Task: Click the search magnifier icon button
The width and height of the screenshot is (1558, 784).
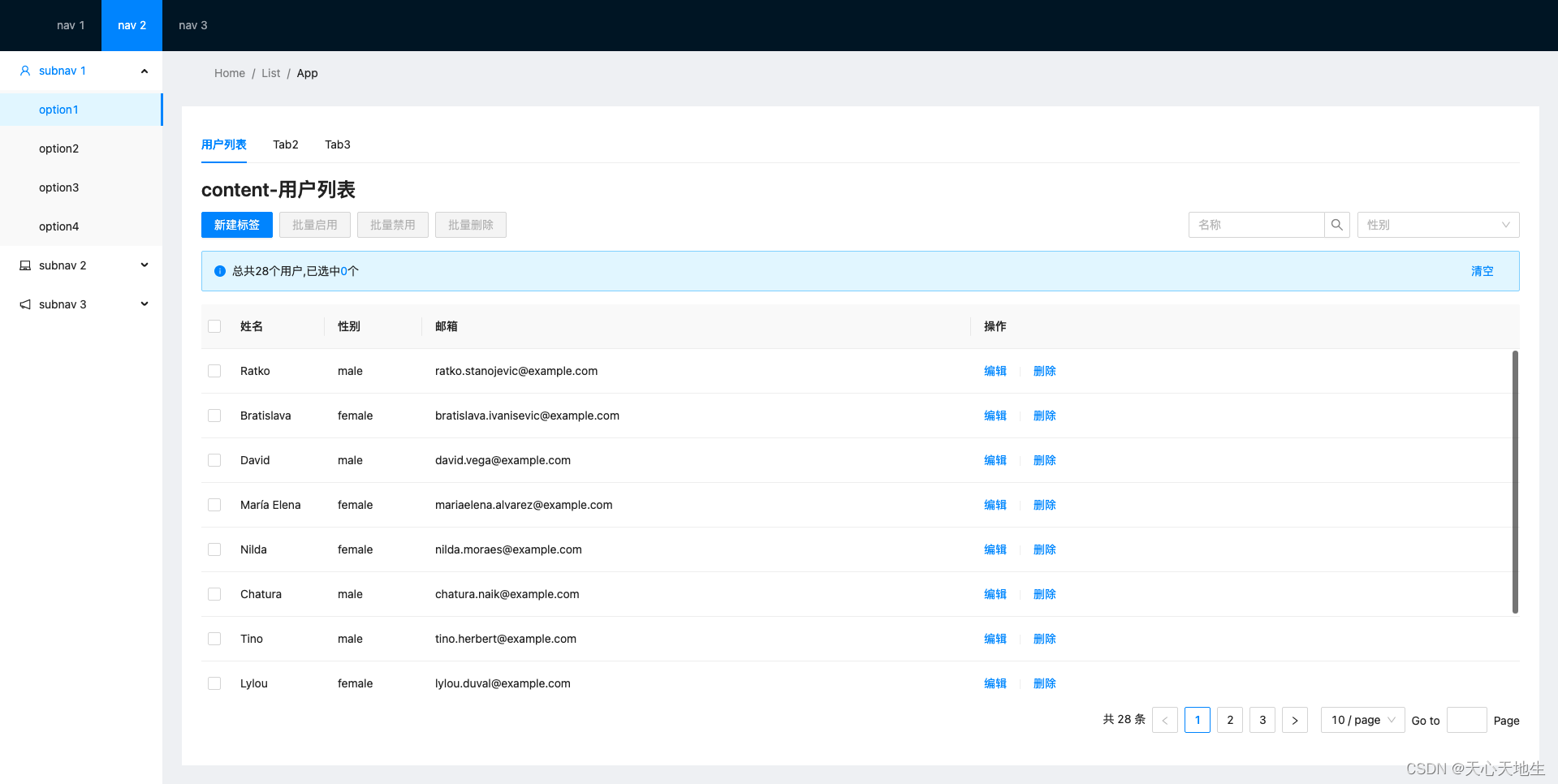Action: click(1336, 225)
